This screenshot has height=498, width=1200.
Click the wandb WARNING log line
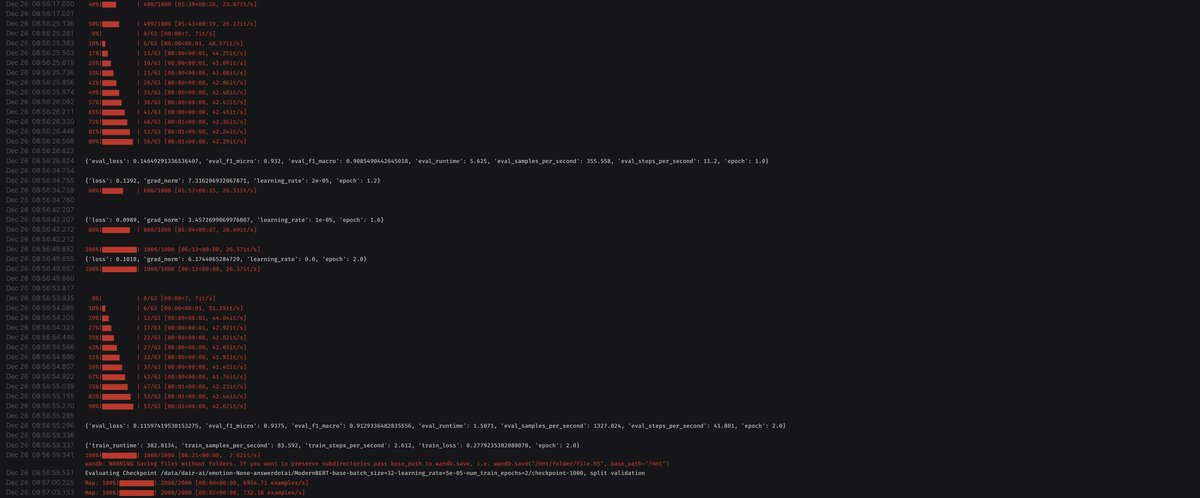tap(376, 464)
